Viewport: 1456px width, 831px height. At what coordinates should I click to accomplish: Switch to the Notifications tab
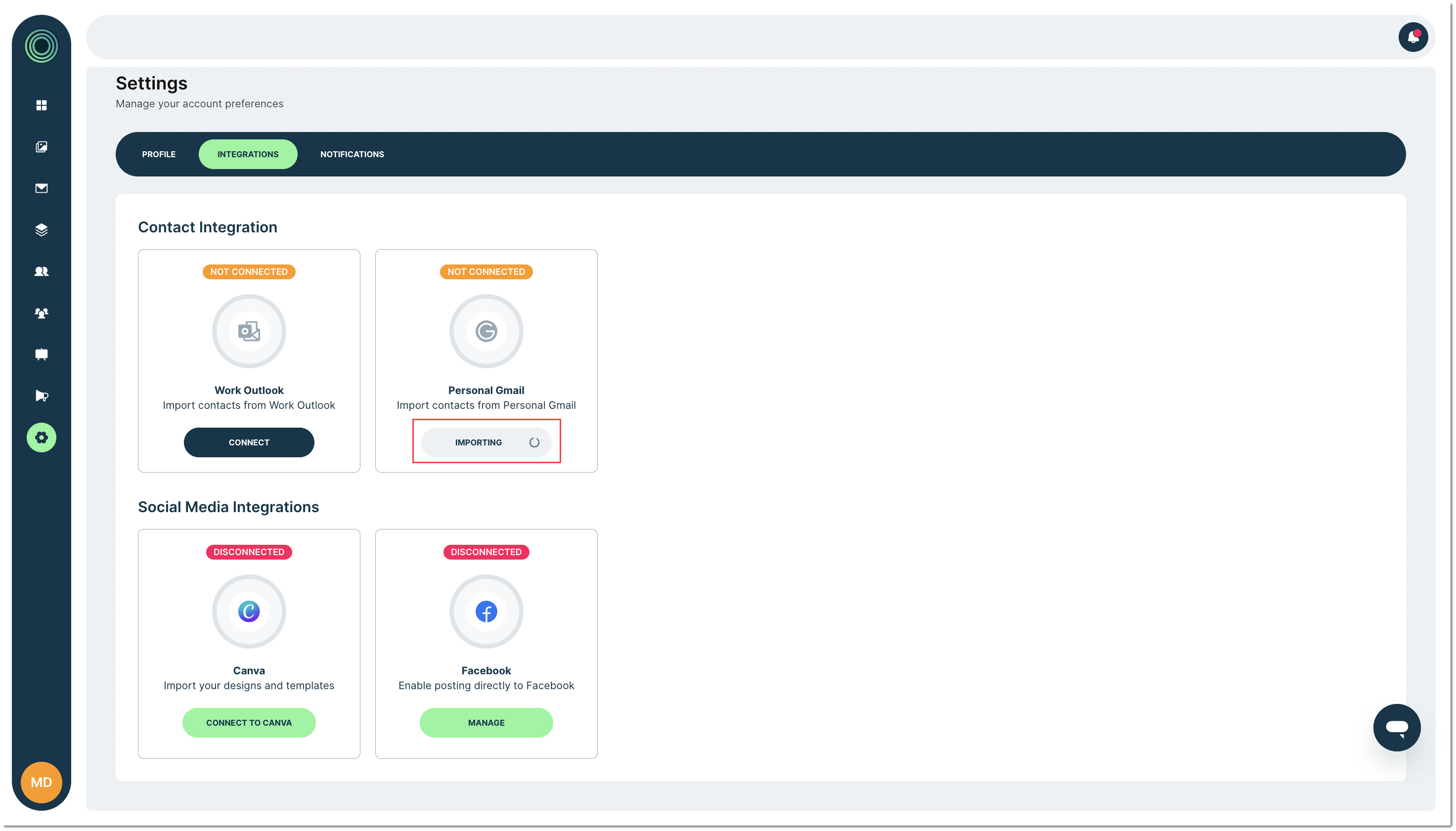click(352, 154)
